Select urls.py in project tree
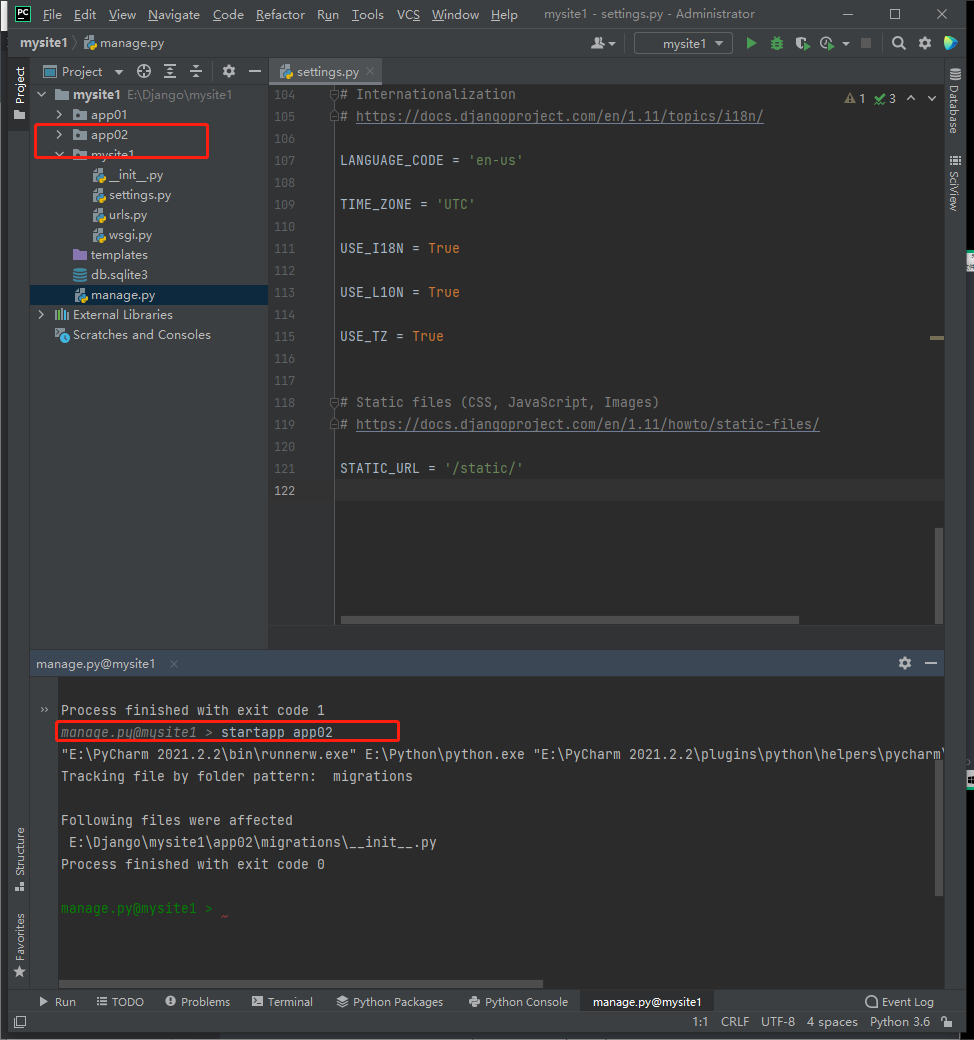 pos(128,215)
